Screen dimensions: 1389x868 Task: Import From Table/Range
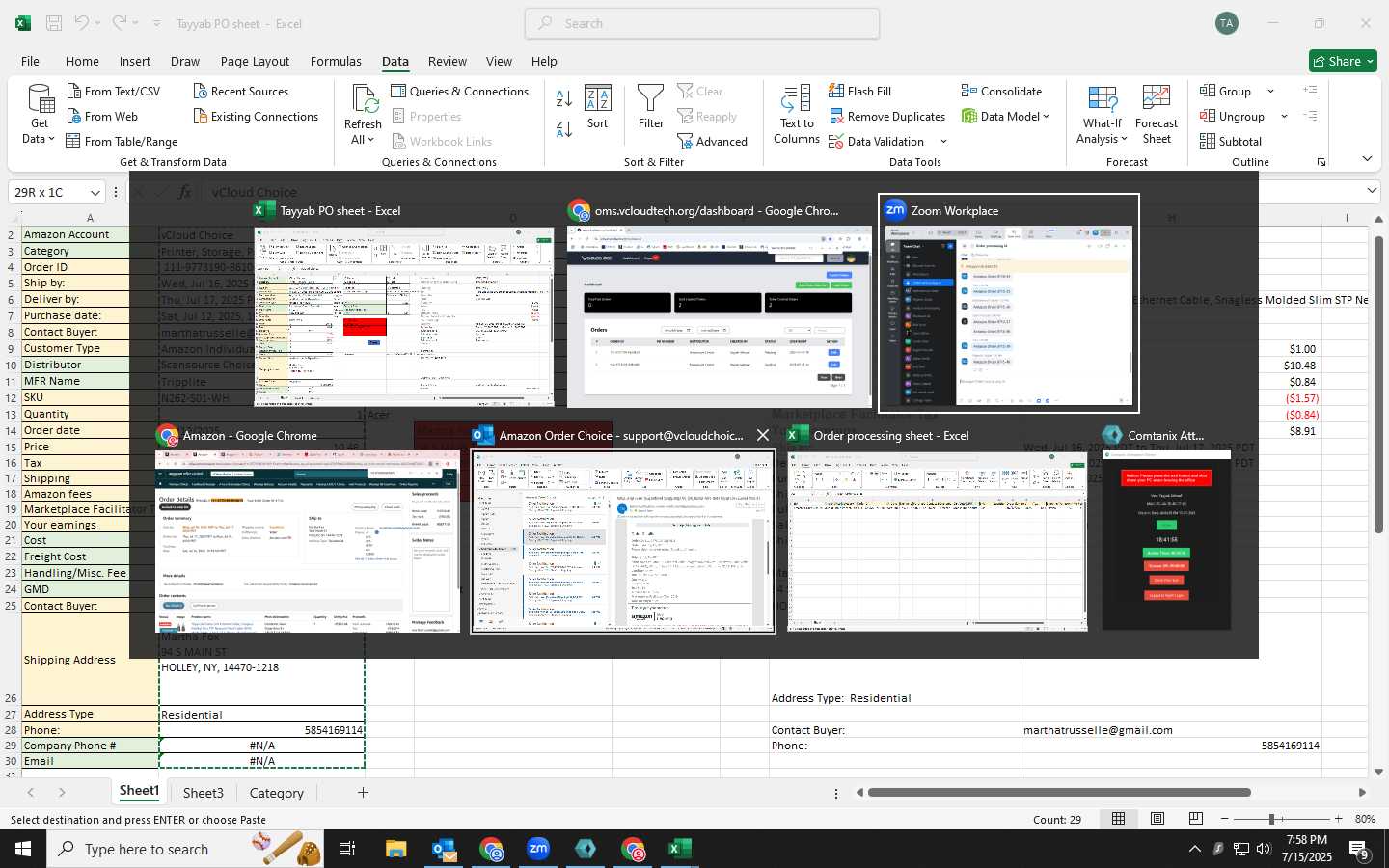[122, 141]
